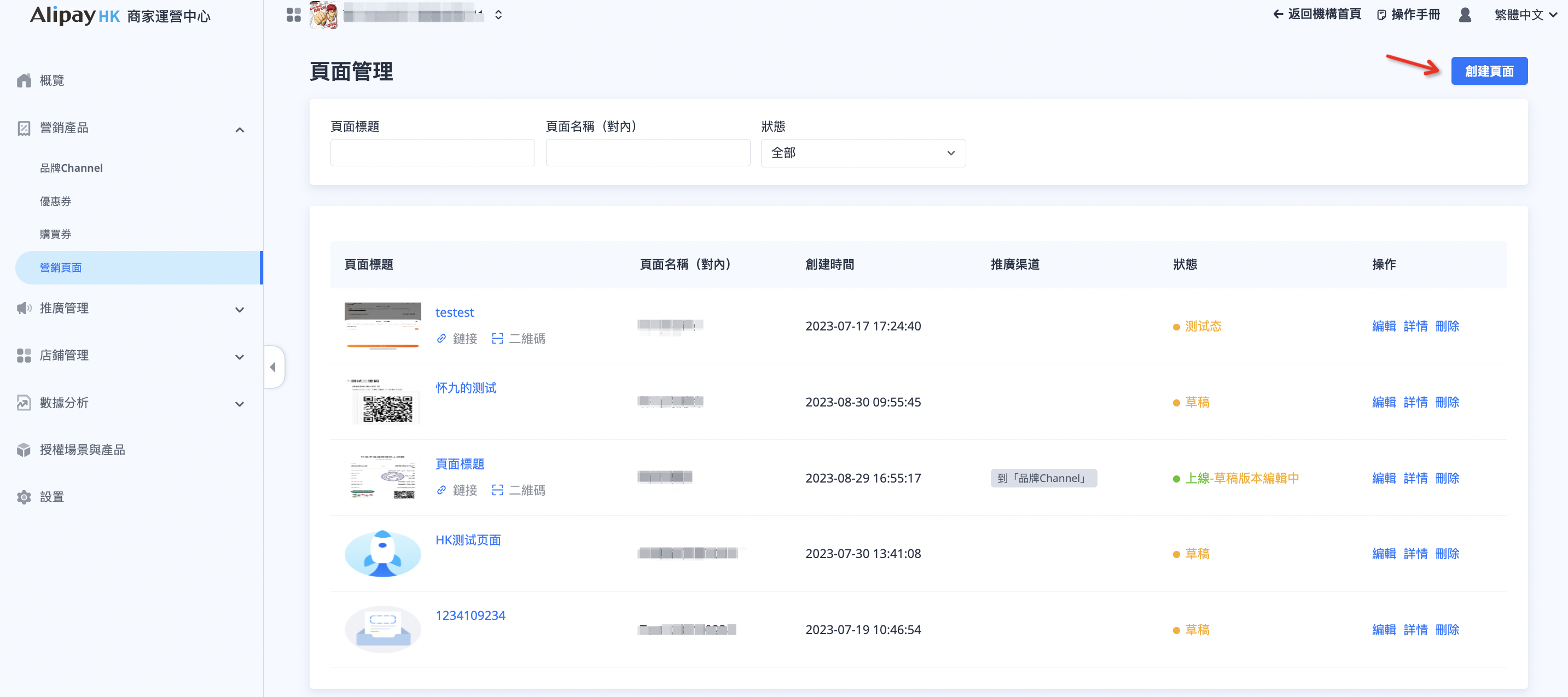
Task: Collapse the 營銷產品 menu section
Action: point(240,129)
